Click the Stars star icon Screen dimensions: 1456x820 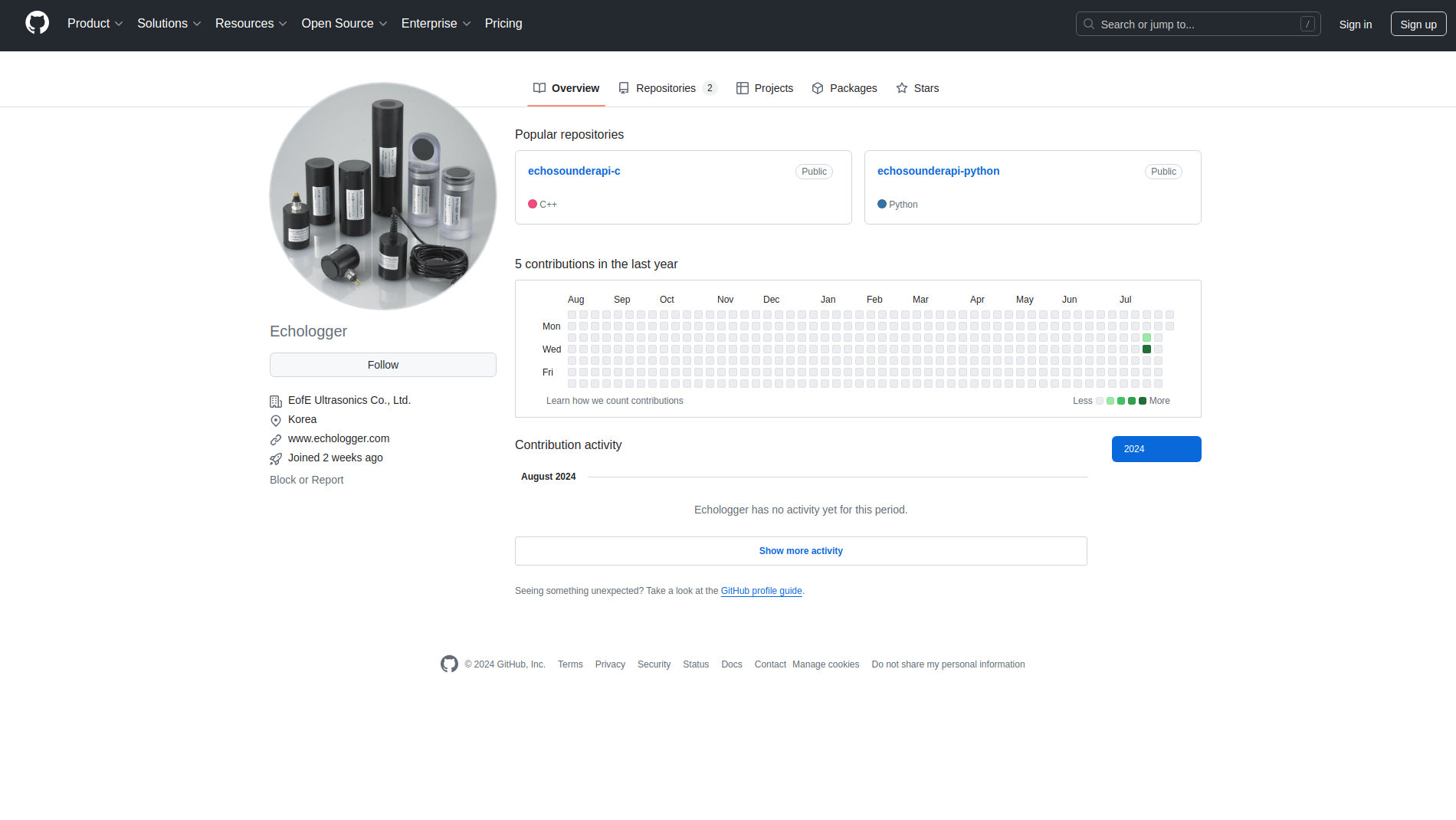click(902, 88)
